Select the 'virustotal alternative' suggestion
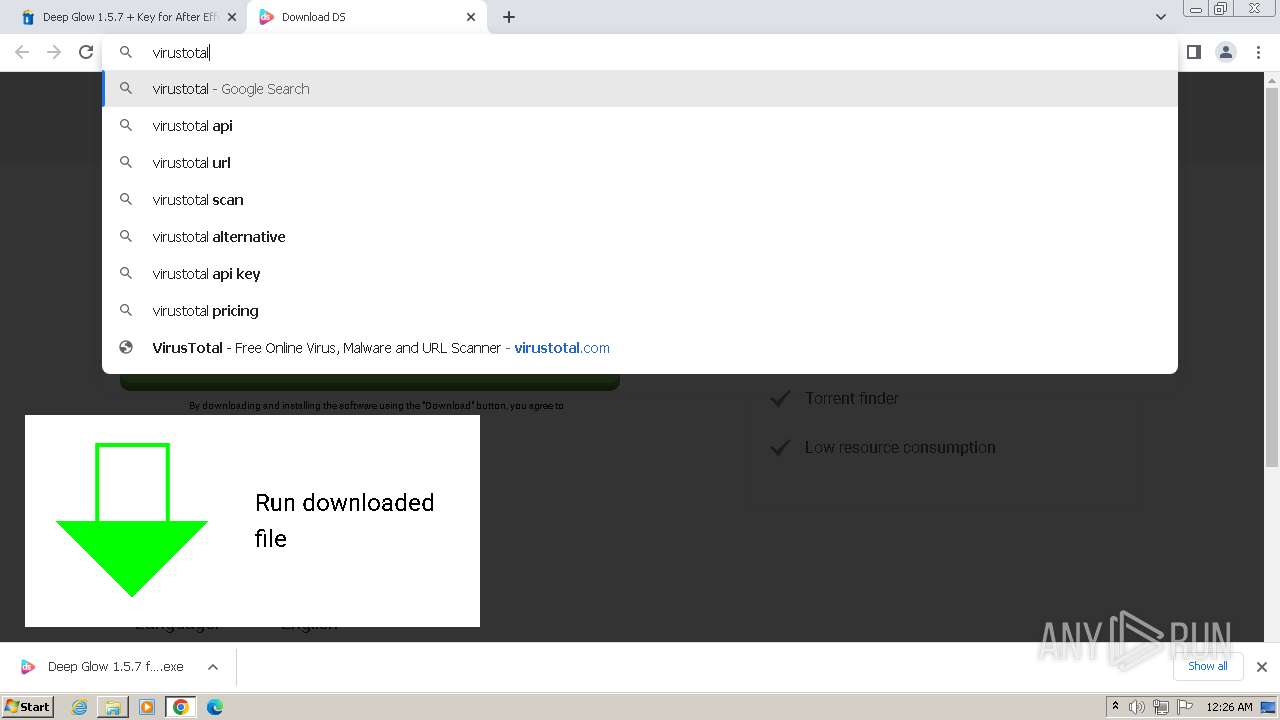The height and width of the screenshot is (720, 1280). [x=640, y=237]
